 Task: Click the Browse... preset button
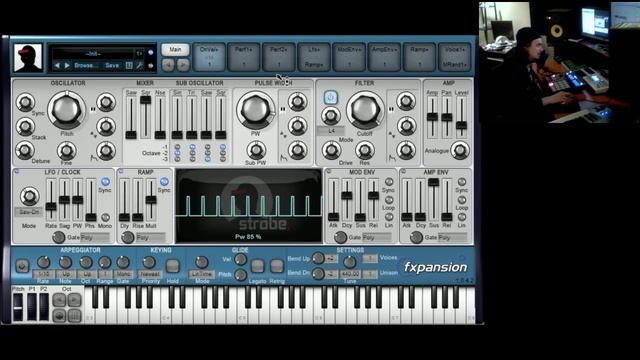(x=86, y=65)
